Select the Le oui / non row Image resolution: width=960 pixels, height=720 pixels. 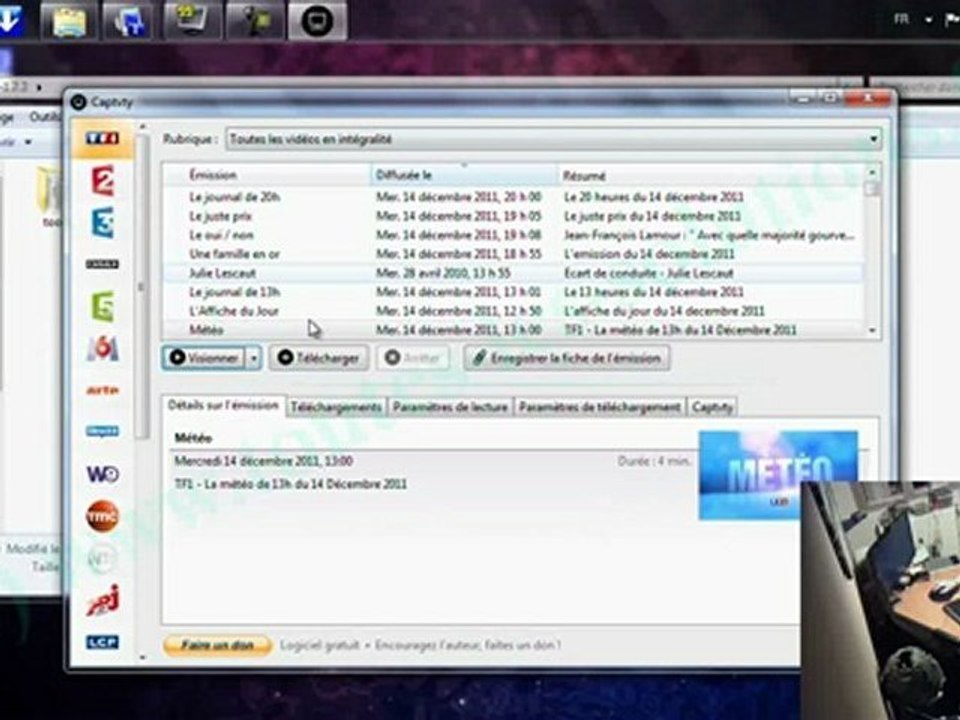click(513, 235)
